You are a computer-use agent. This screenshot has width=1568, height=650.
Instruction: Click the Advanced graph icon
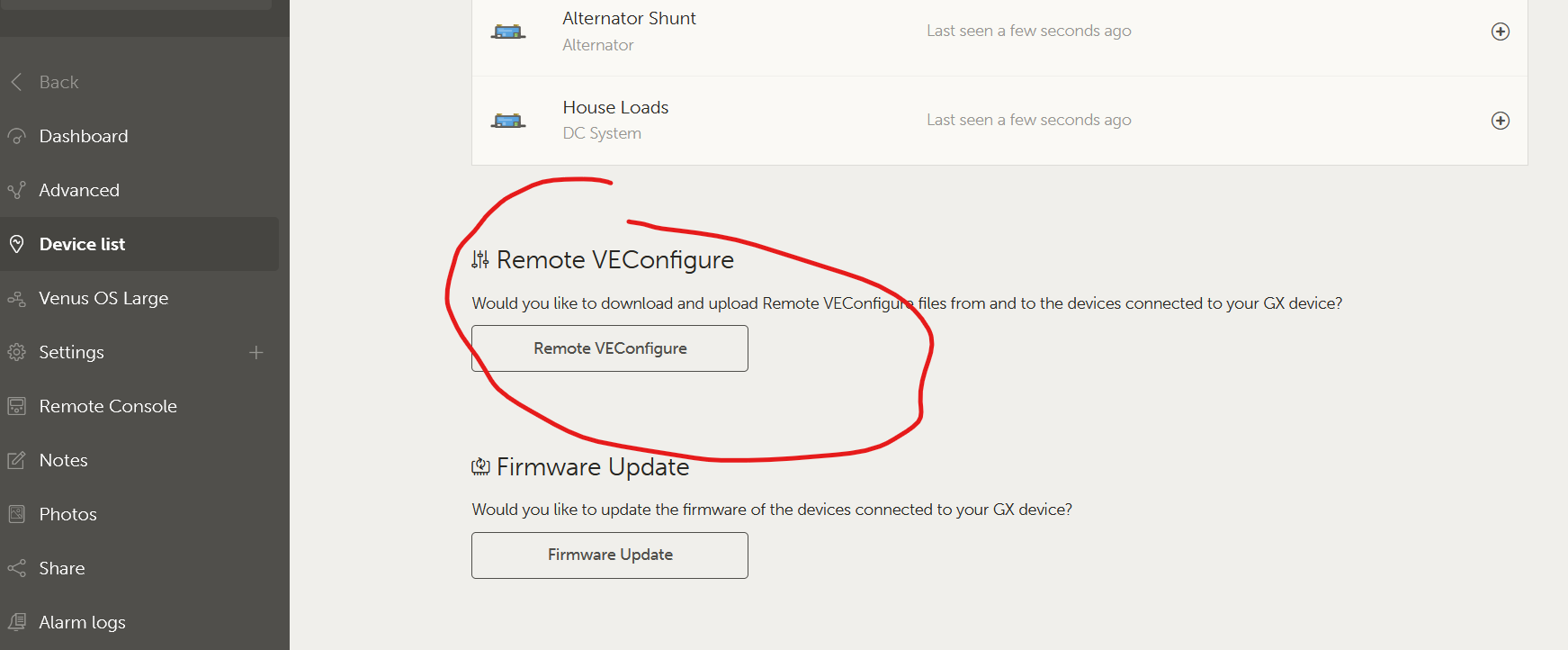click(16, 190)
